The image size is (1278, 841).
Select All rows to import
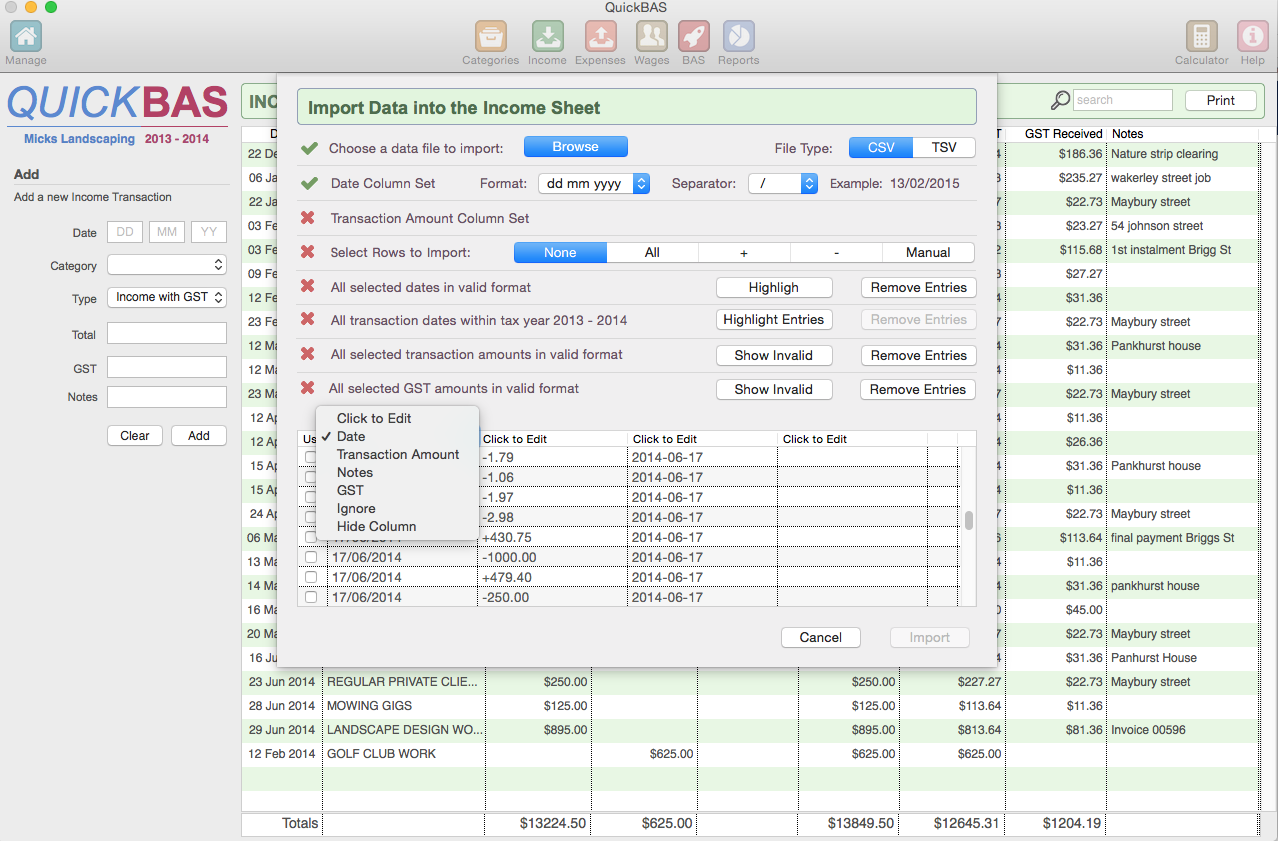652,252
